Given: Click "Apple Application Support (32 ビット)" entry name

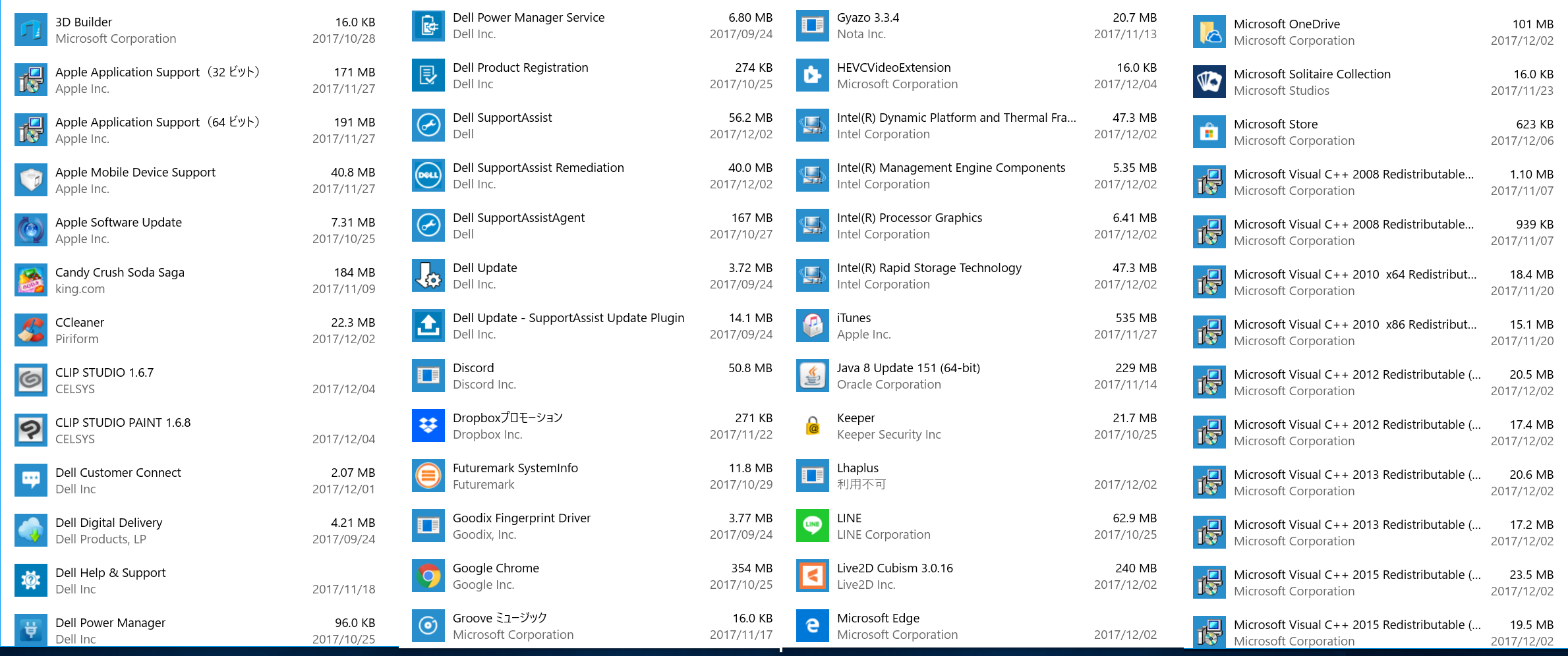Looking at the screenshot, I should pyautogui.click(x=158, y=72).
